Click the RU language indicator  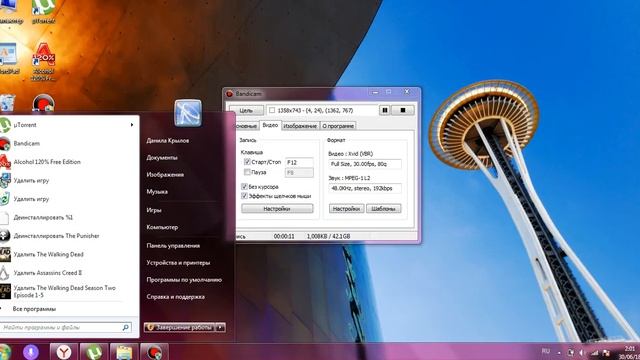pos(546,351)
